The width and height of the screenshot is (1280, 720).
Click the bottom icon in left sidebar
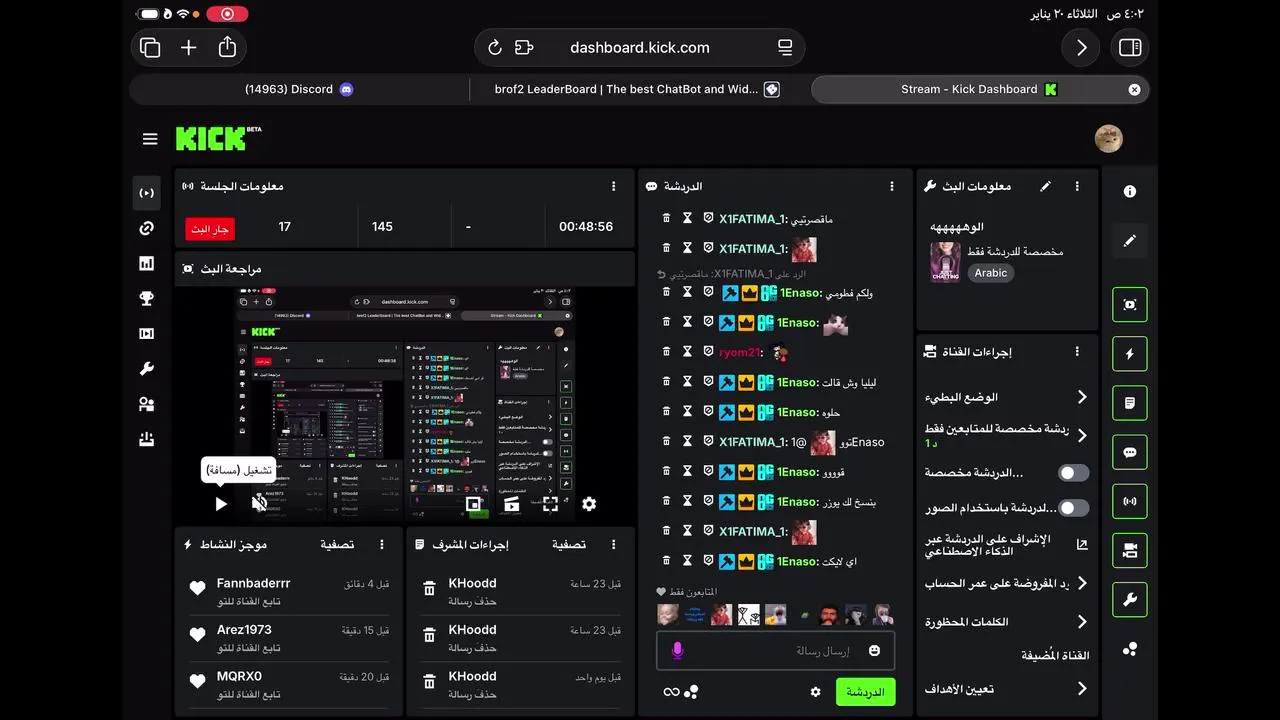pos(147,439)
